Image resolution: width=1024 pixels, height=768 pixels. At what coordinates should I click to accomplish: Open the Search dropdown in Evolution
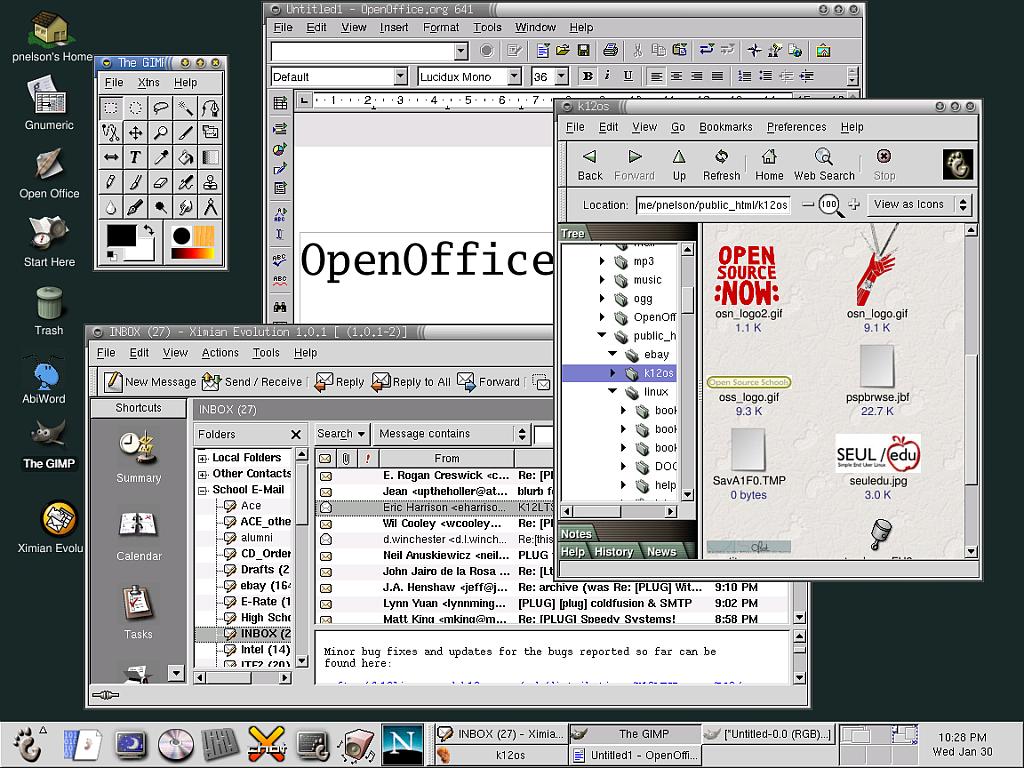(340, 434)
